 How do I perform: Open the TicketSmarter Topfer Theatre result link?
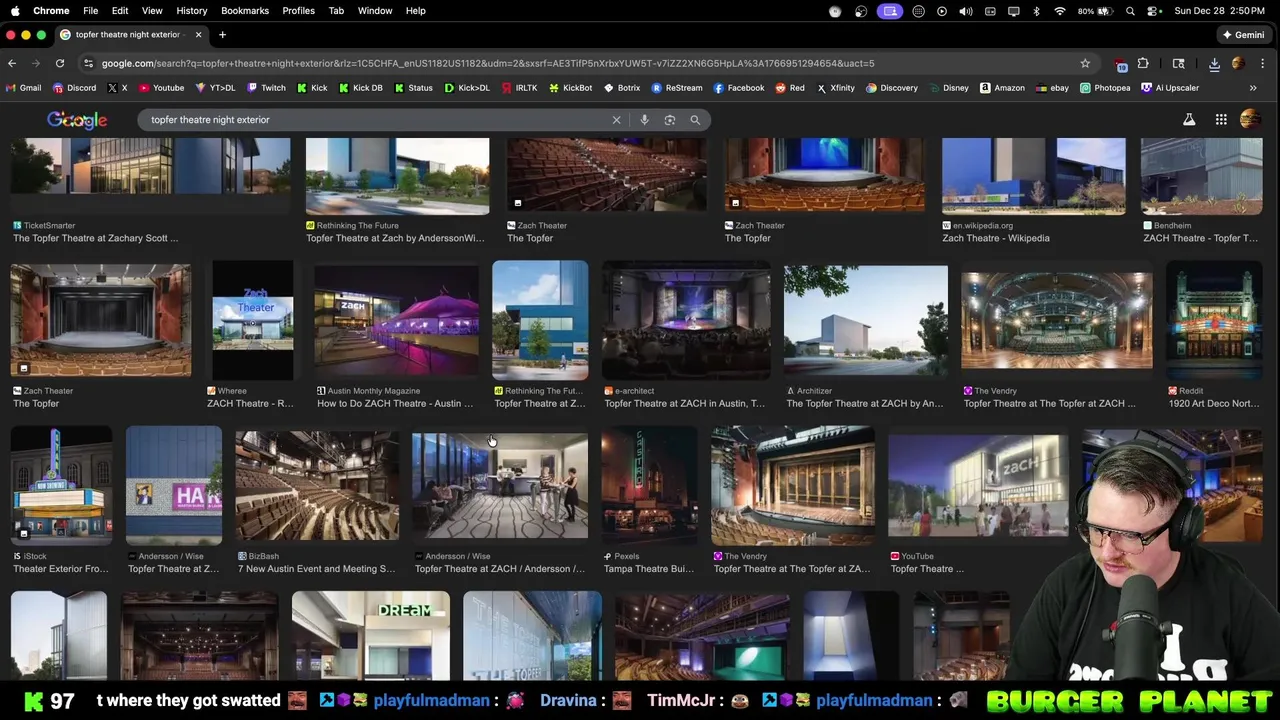[x=96, y=238]
